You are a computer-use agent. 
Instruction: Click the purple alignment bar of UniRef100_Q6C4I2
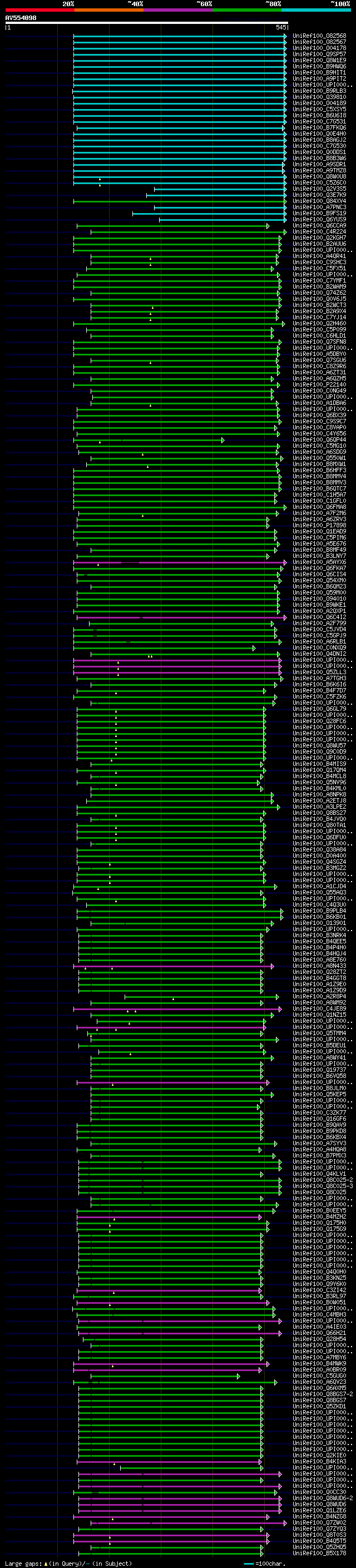click(x=181, y=617)
